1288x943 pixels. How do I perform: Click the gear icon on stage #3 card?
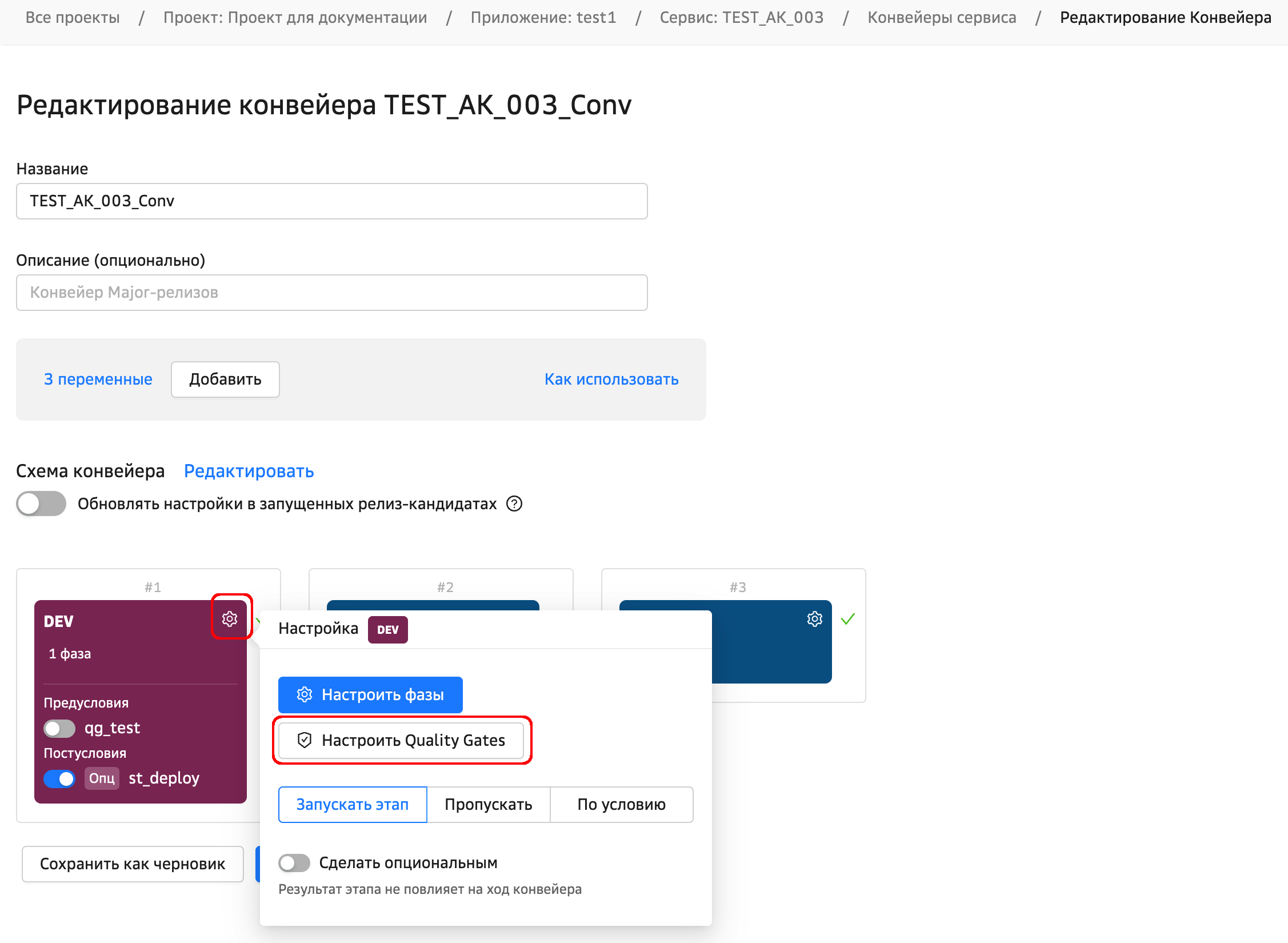814,618
